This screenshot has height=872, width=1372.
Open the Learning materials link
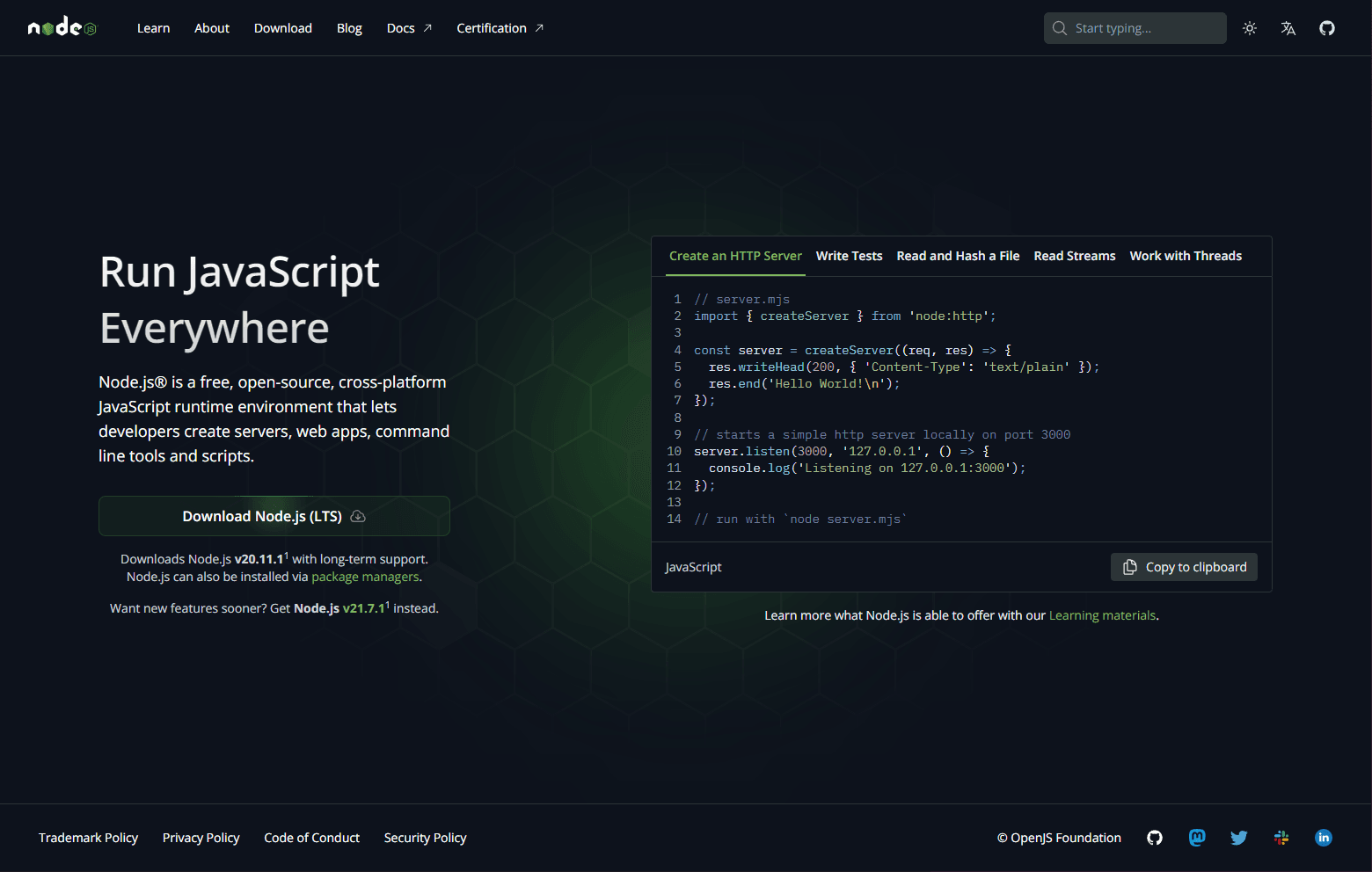point(1102,614)
